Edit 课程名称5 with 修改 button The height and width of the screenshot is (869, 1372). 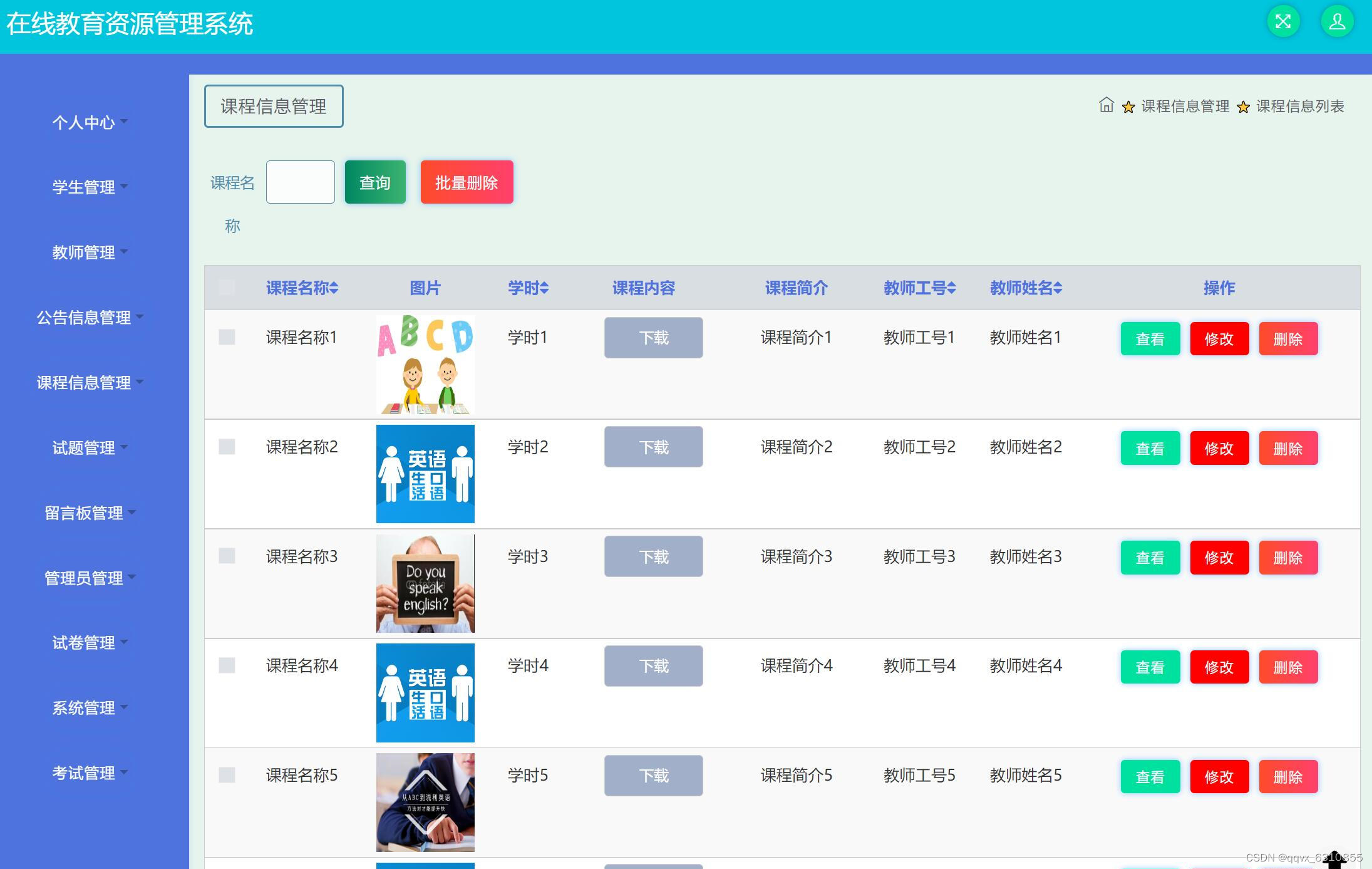1219,777
